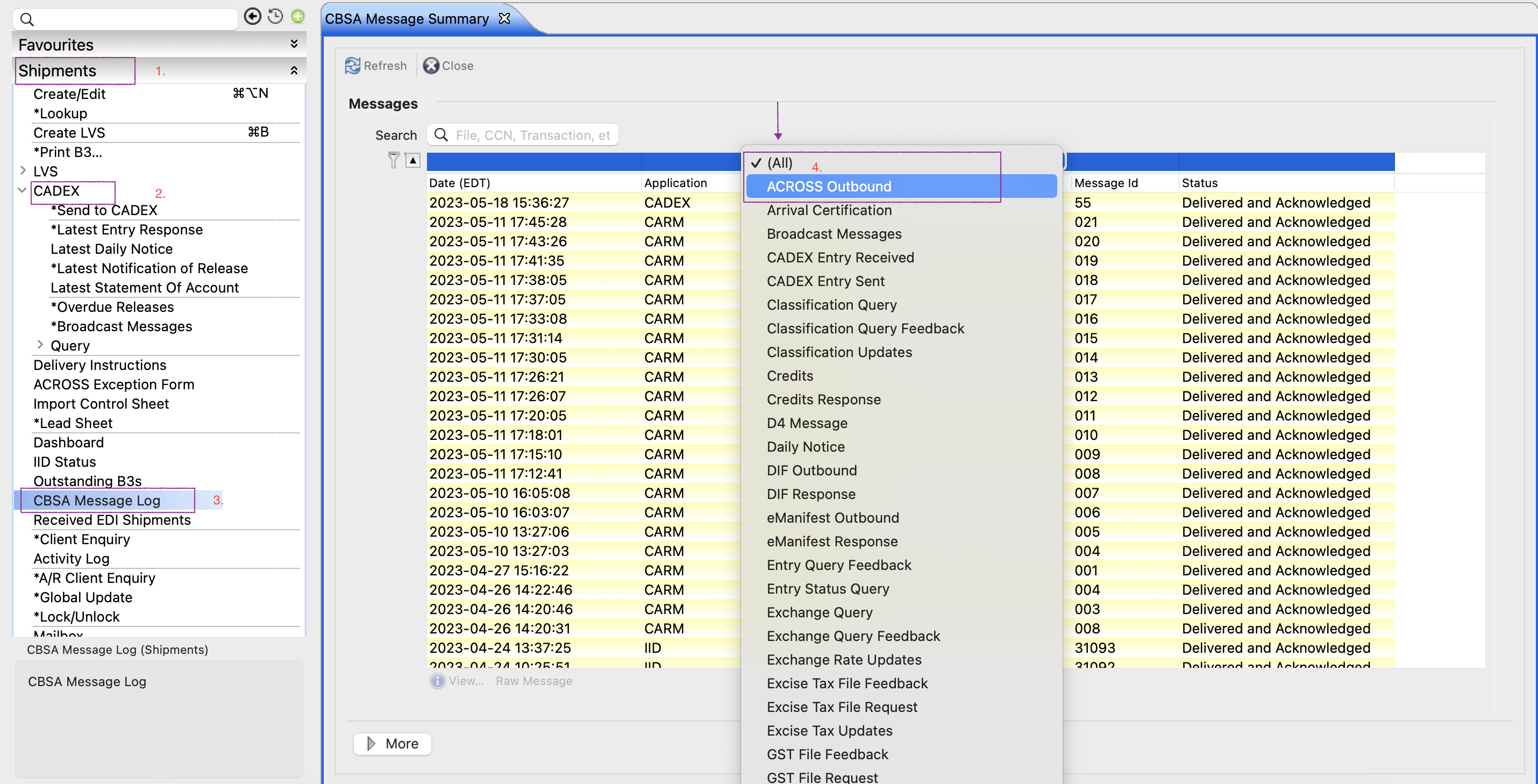1538x784 pixels.
Task: Select Credits Response option
Action: [823, 400]
